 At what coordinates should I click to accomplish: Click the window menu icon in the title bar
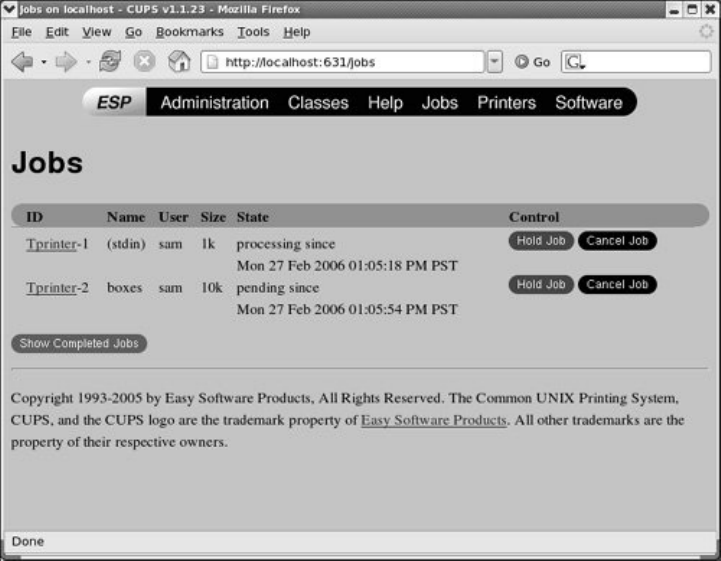[x=9, y=9]
